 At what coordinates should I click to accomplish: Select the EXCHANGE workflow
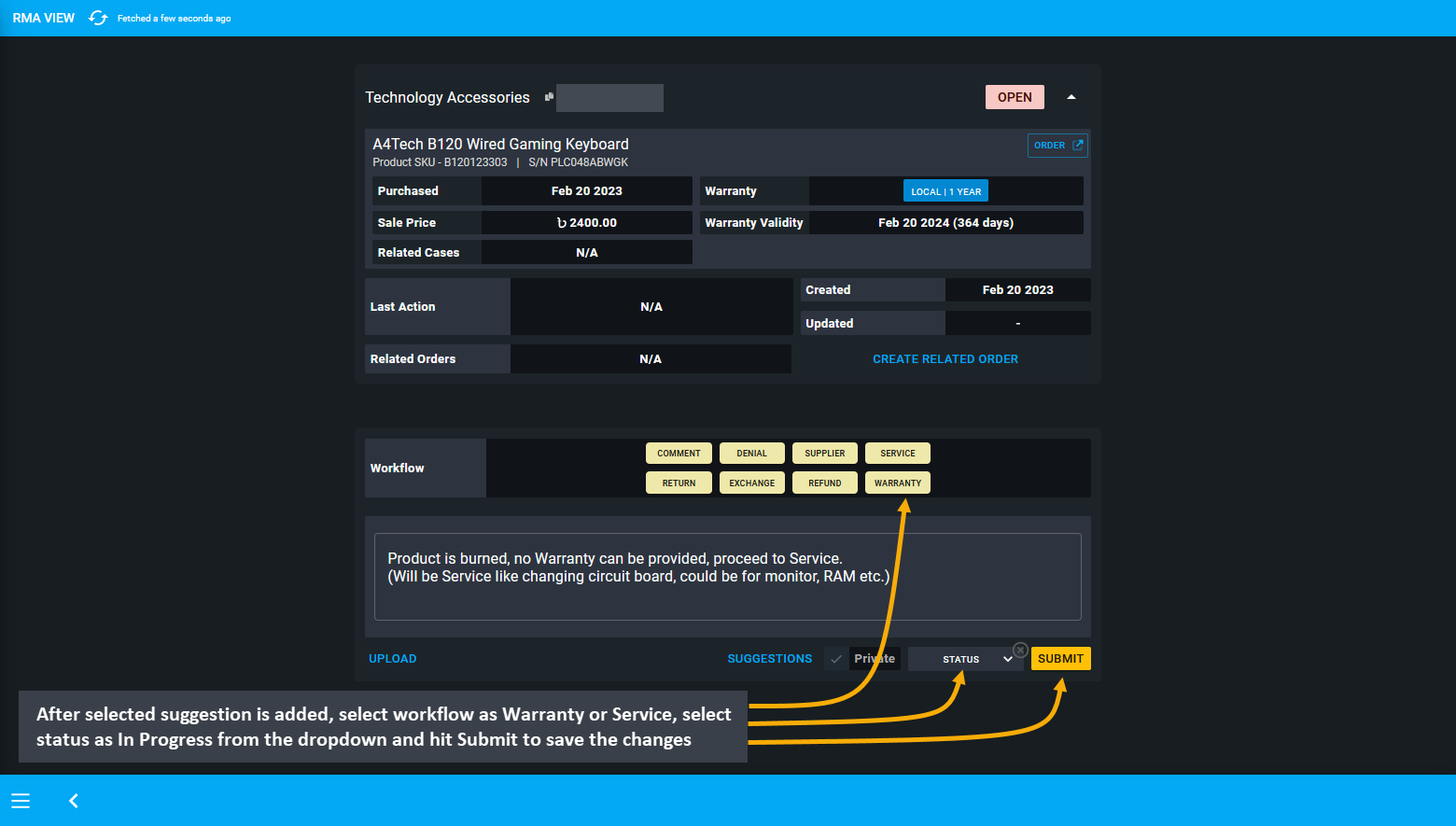(x=751, y=483)
